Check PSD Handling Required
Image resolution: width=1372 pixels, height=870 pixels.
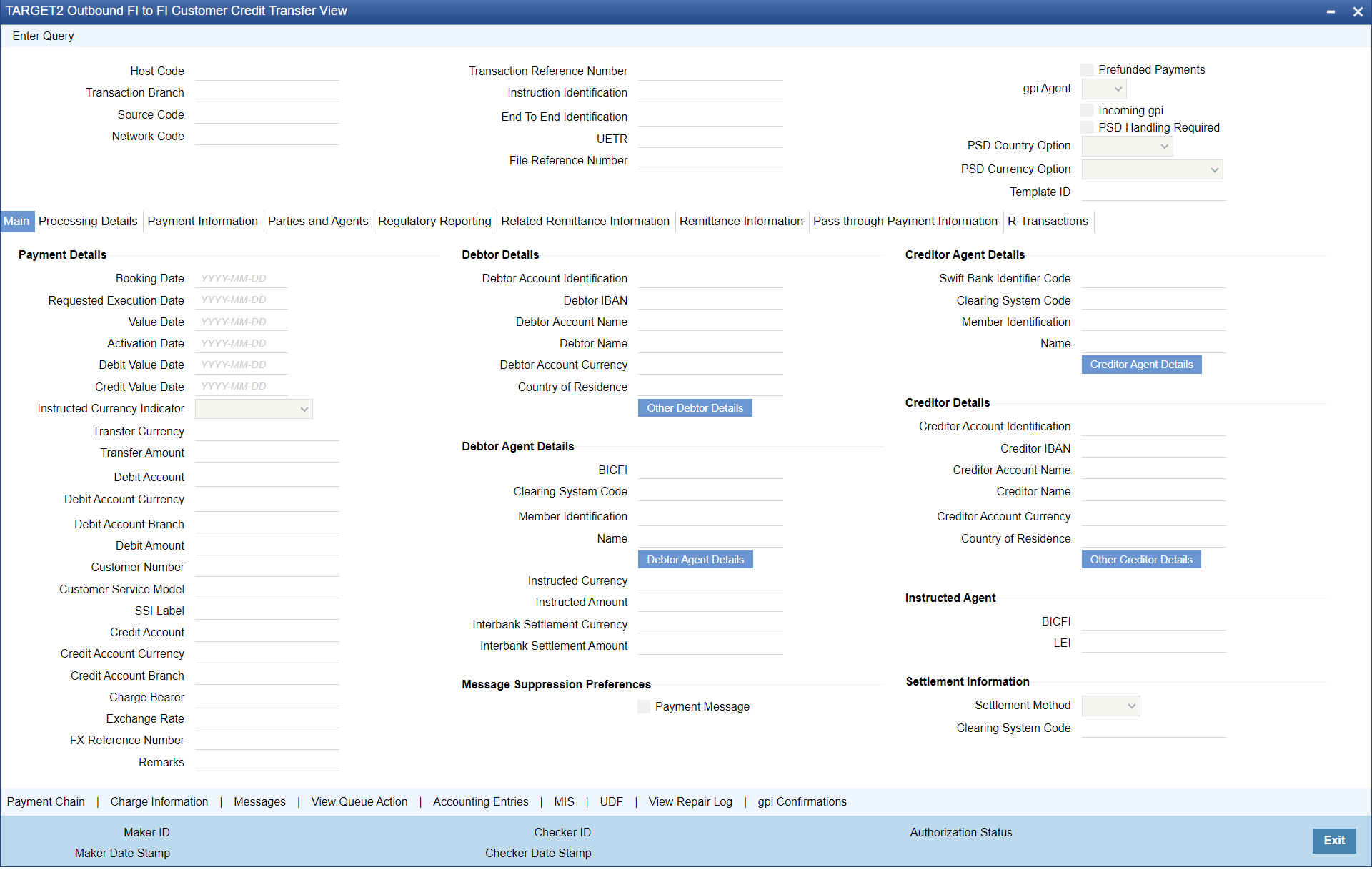[1088, 127]
